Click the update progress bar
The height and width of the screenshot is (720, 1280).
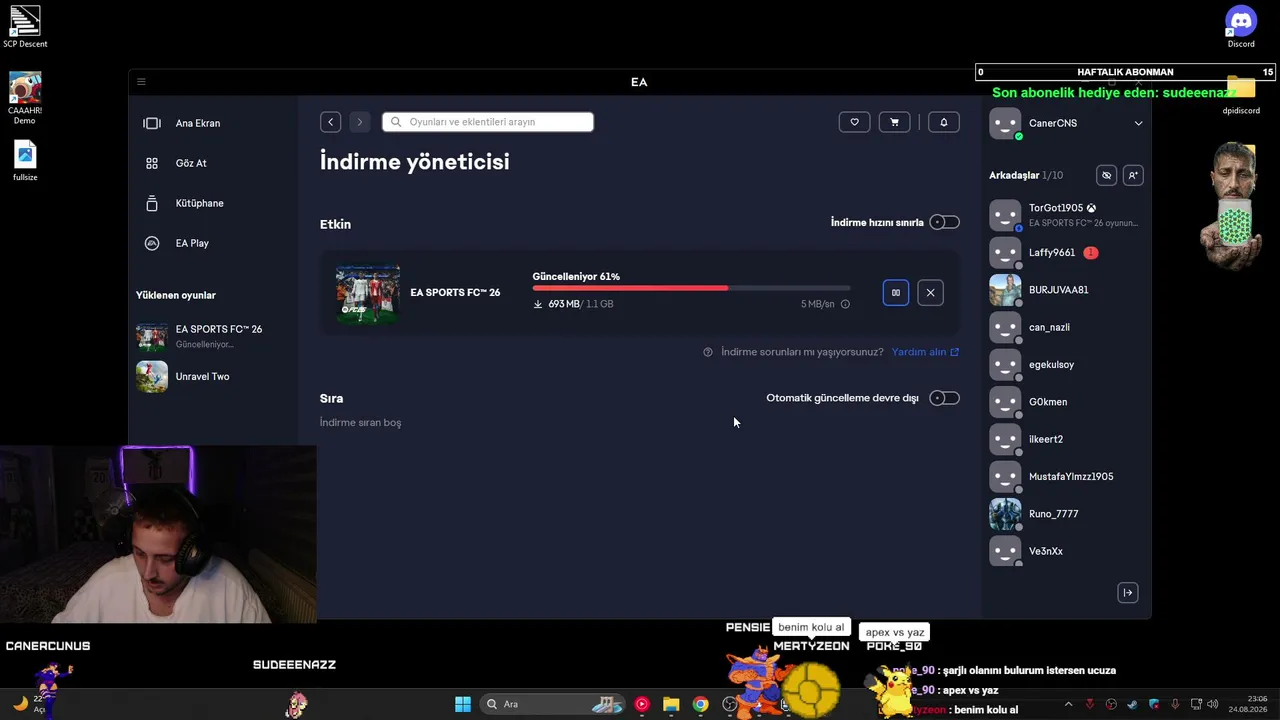coord(691,288)
